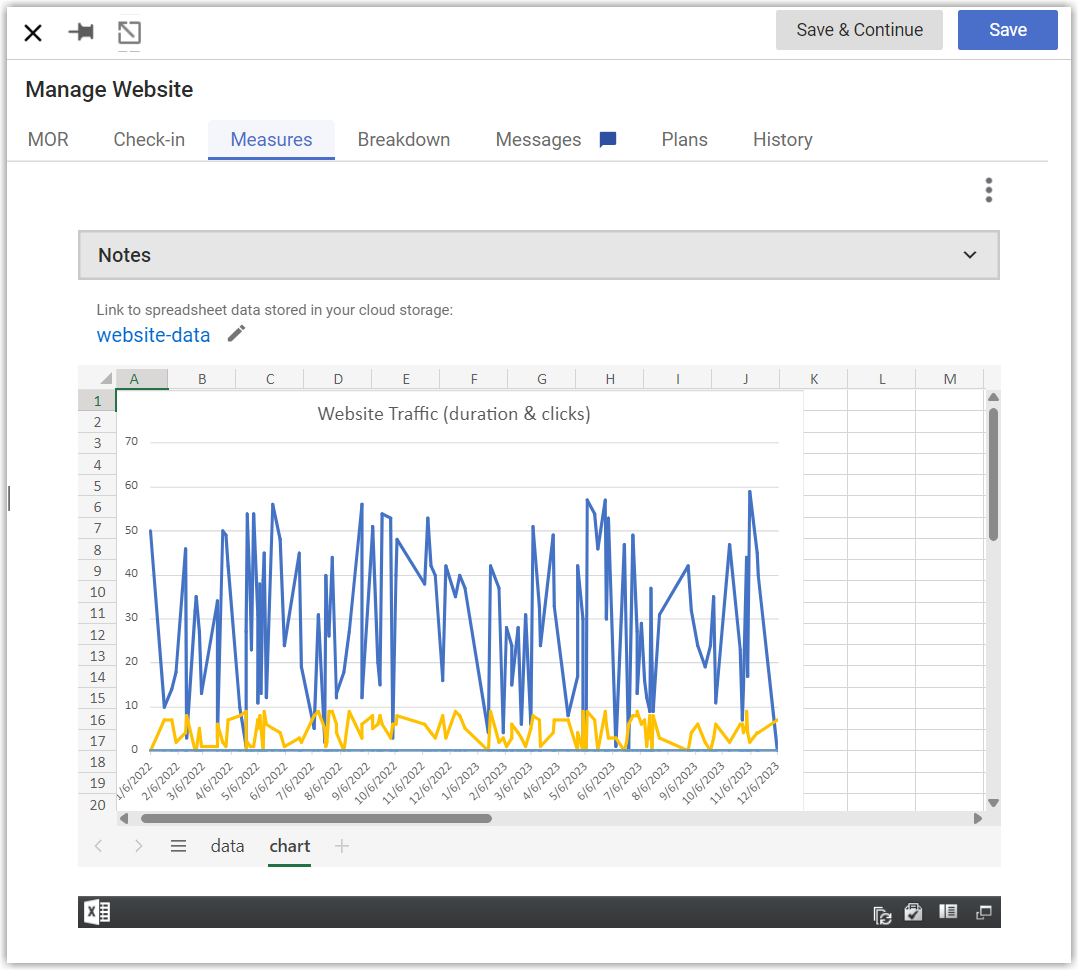
Task: Open the three-dot more options menu
Action: 988,190
